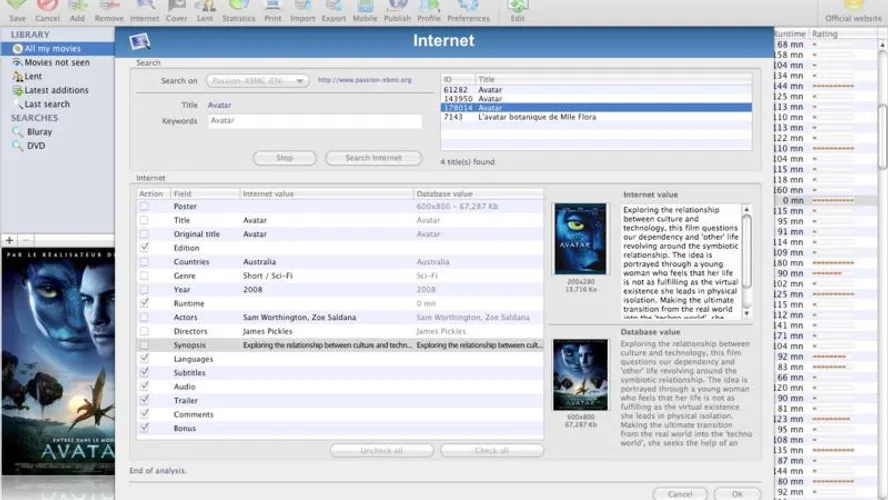Select result 61282 Avatar
888x500 pixels.
(596, 89)
